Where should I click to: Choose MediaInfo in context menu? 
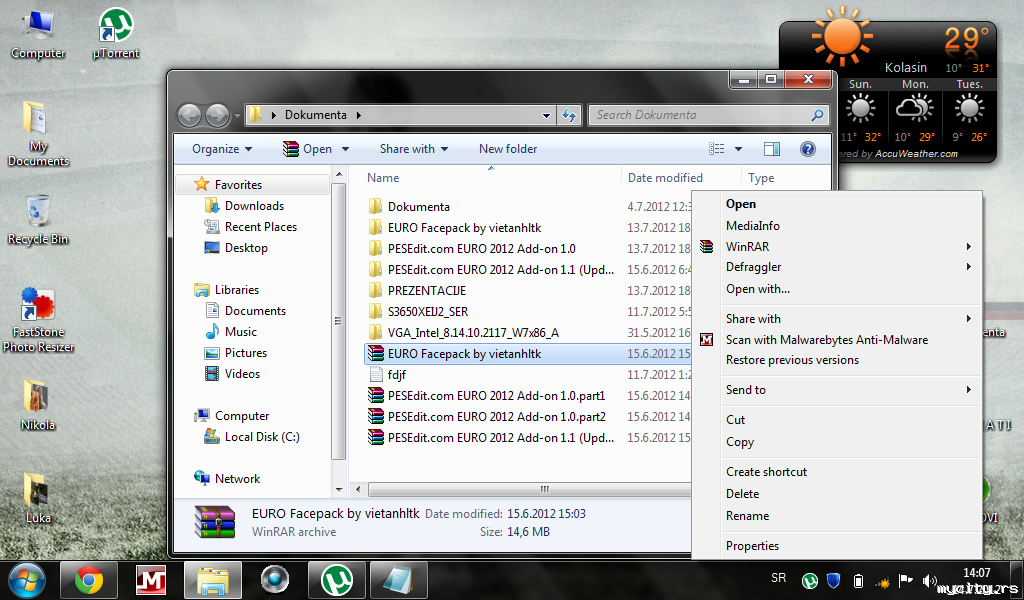click(x=837, y=226)
